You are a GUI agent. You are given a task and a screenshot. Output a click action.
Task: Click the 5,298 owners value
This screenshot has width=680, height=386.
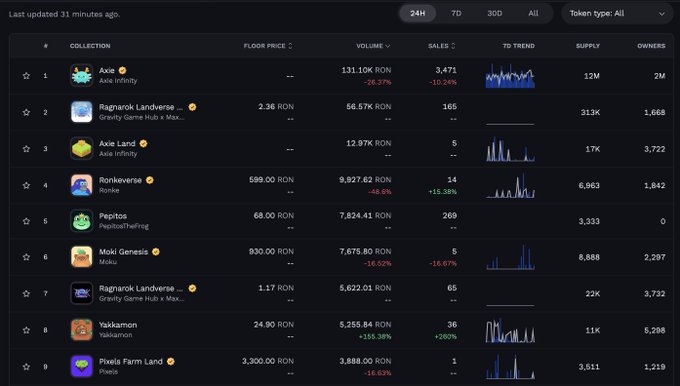[x=654, y=330]
